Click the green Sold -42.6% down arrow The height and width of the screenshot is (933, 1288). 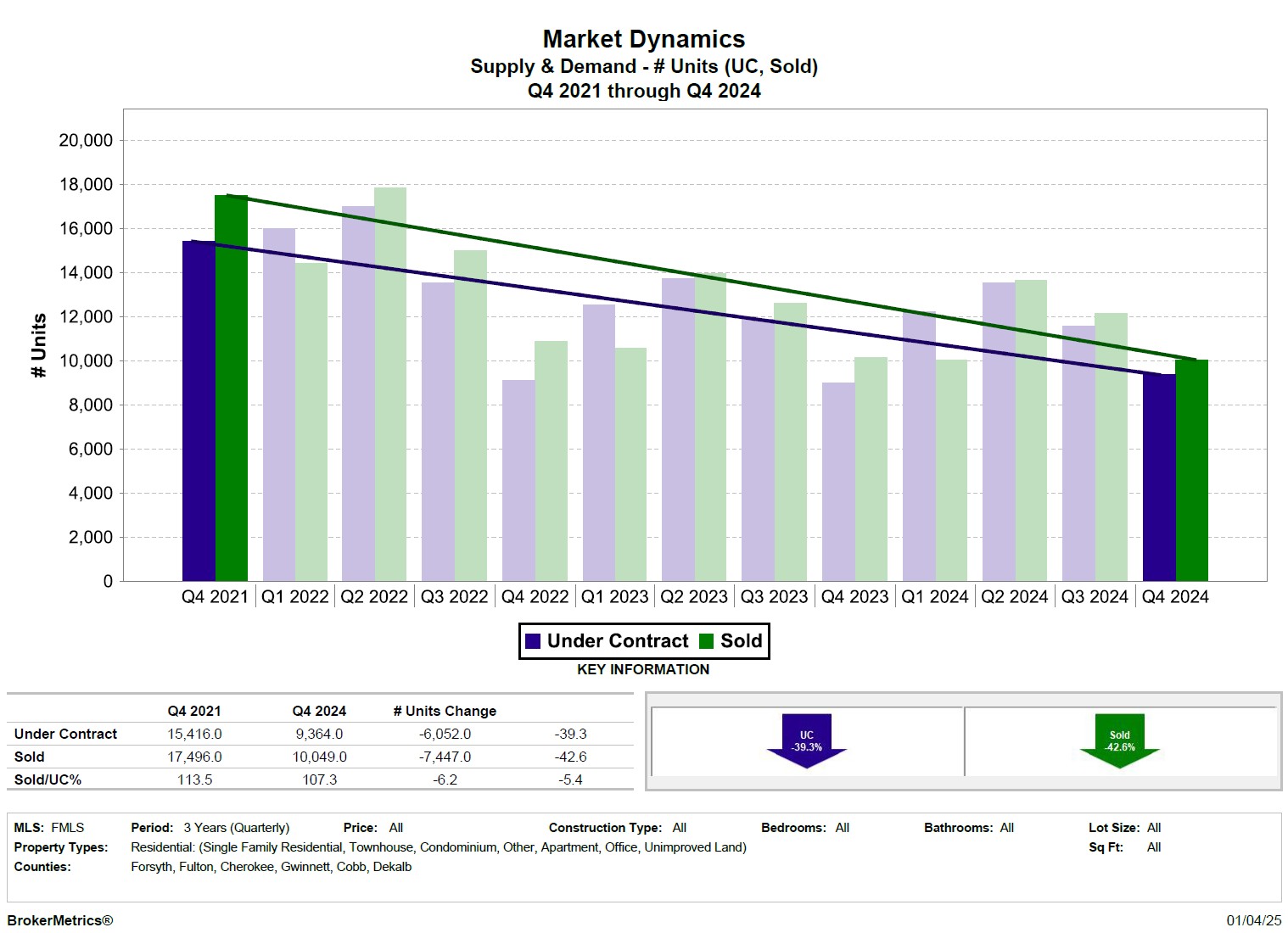[x=1119, y=740]
